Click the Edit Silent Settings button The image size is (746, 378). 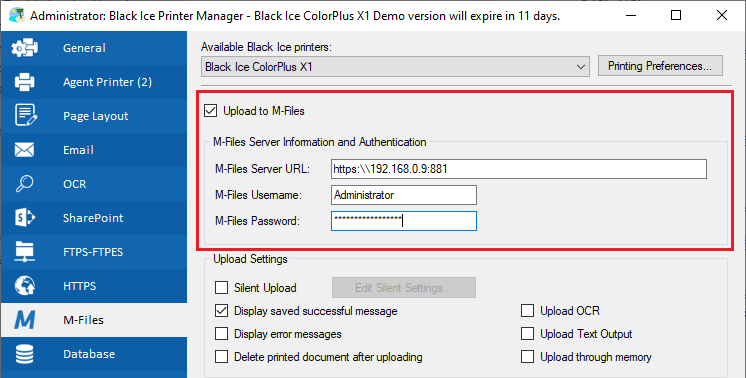(x=403, y=288)
